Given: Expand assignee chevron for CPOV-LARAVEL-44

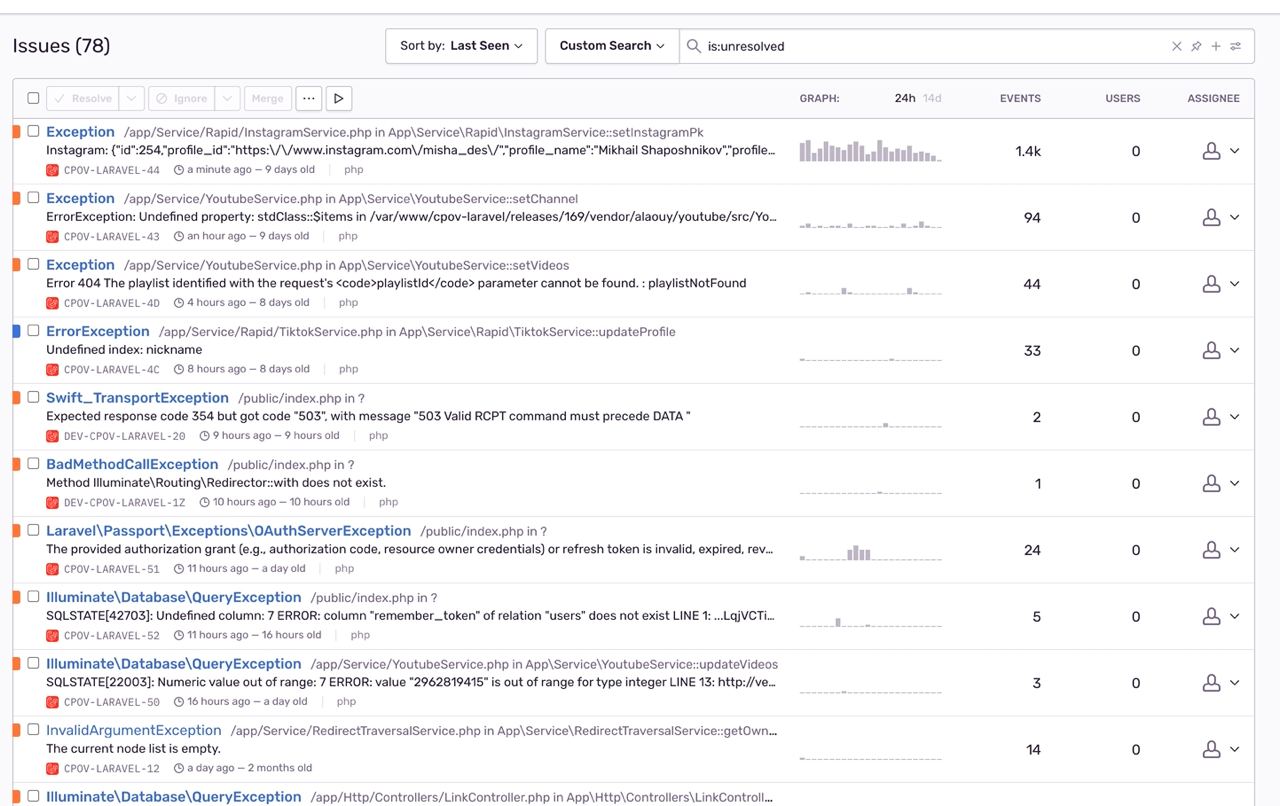Looking at the screenshot, I should [x=1234, y=151].
